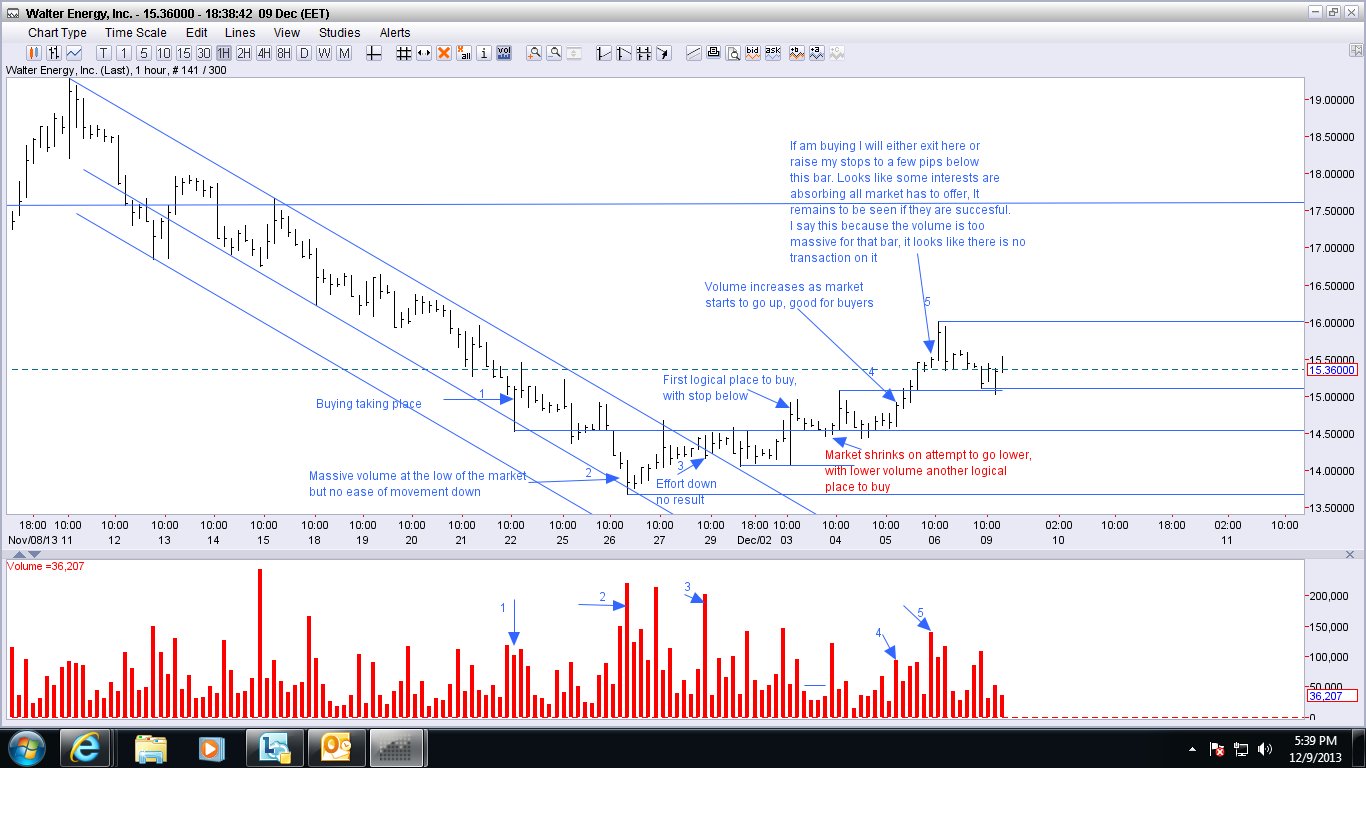Click the greyed-out +c chart icon
This screenshot has width=1366, height=819.
pyautogui.click(x=837, y=53)
